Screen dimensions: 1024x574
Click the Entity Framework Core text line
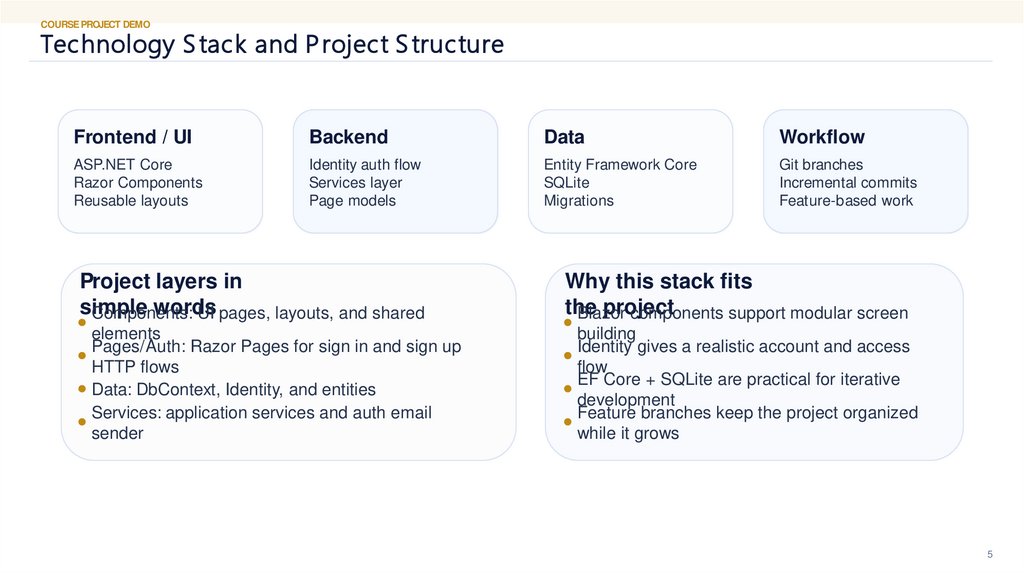620,164
